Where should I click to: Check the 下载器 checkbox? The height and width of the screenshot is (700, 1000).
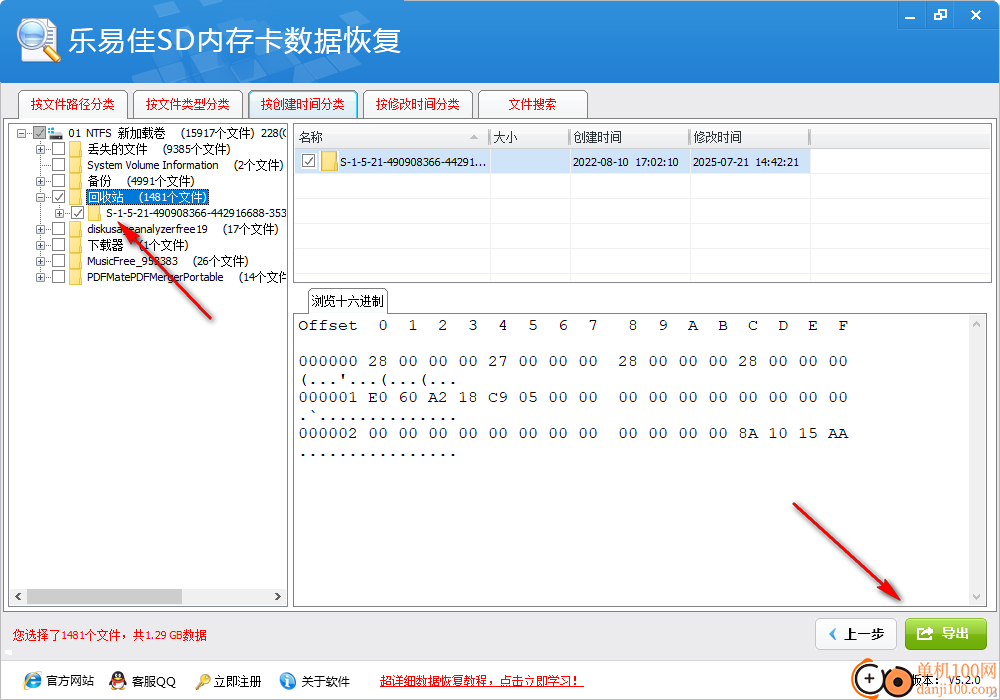[58, 244]
